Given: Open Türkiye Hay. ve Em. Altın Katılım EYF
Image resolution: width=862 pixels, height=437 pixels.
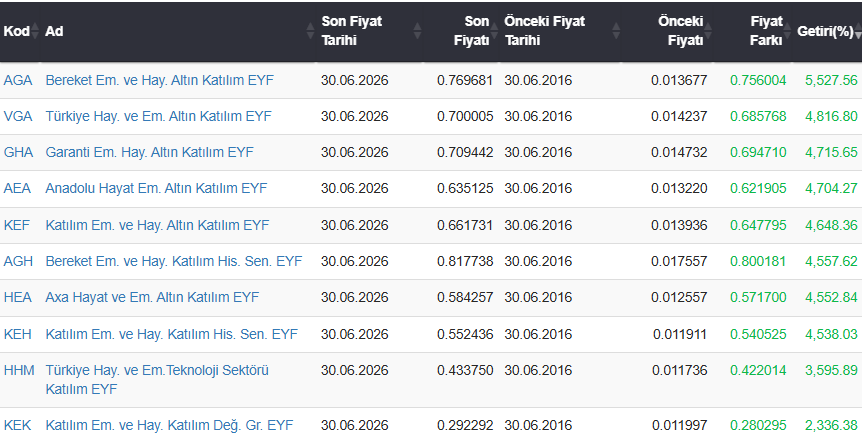Looking at the screenshot, I should click(x=158, y=117).
